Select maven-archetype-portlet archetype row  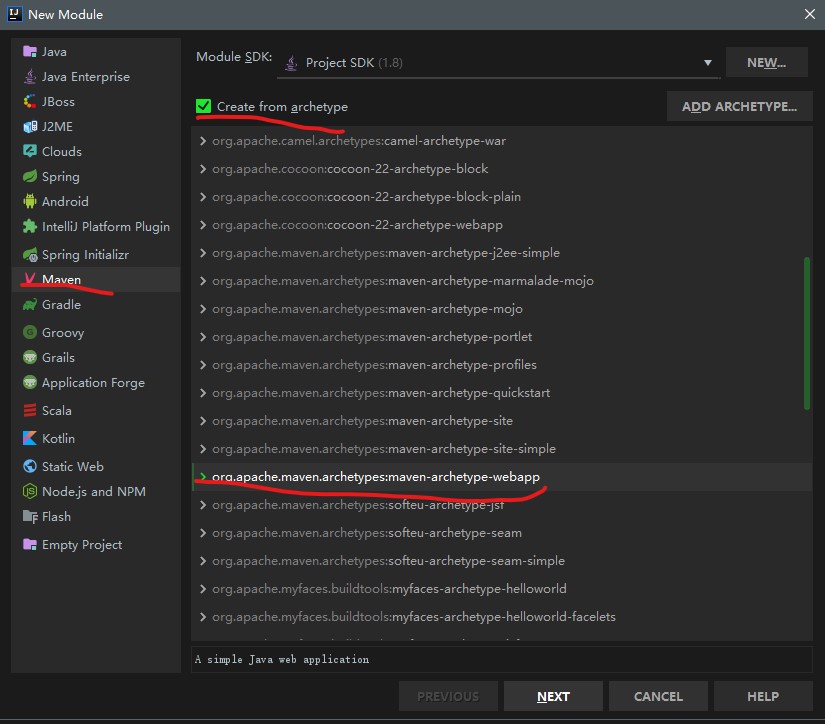pyautogui.click(x=501, y=337)
